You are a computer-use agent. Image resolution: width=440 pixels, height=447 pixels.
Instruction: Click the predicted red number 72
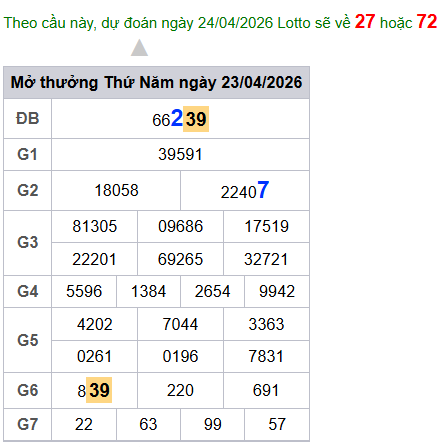click(427, 22)
